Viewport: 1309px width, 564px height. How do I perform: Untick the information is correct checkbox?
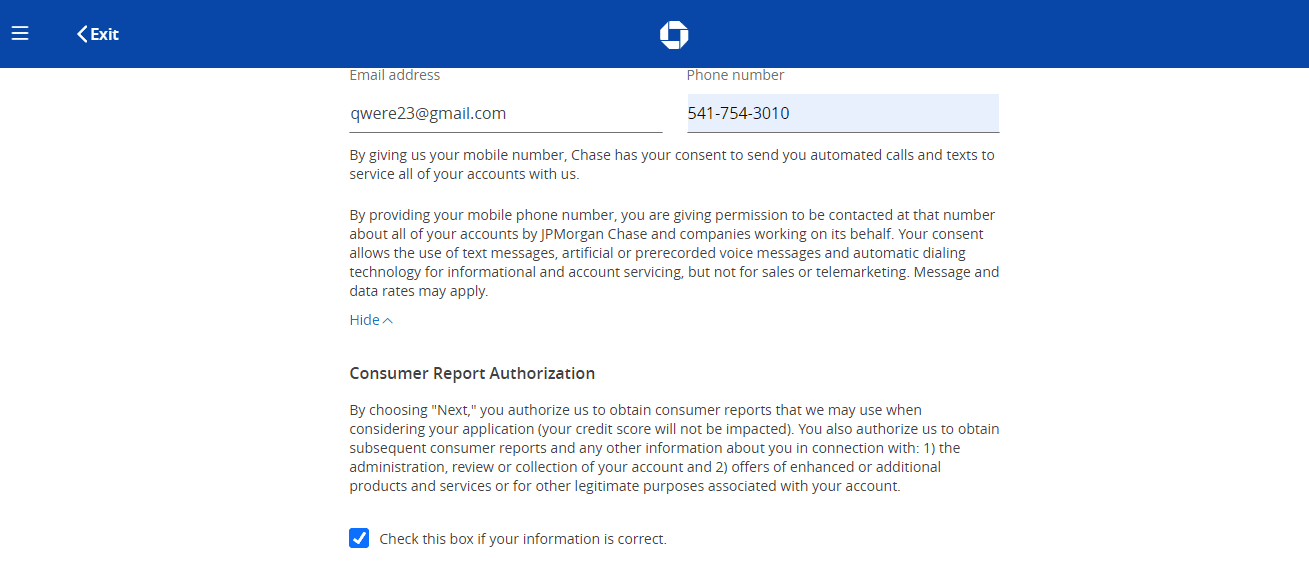click(x=359, y=538)
